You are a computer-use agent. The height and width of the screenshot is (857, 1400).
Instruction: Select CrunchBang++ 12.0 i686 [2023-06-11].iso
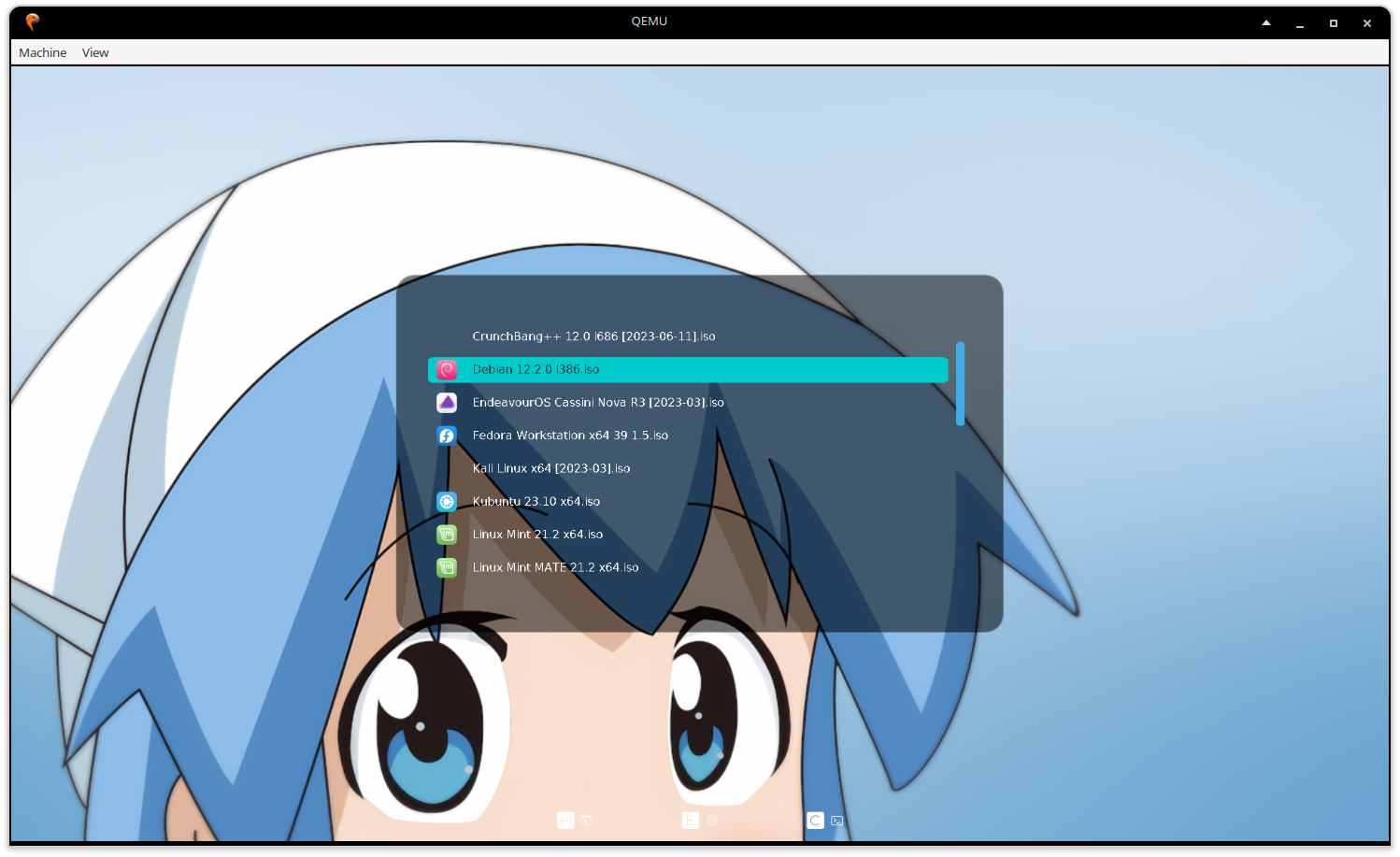pos(593,336)
